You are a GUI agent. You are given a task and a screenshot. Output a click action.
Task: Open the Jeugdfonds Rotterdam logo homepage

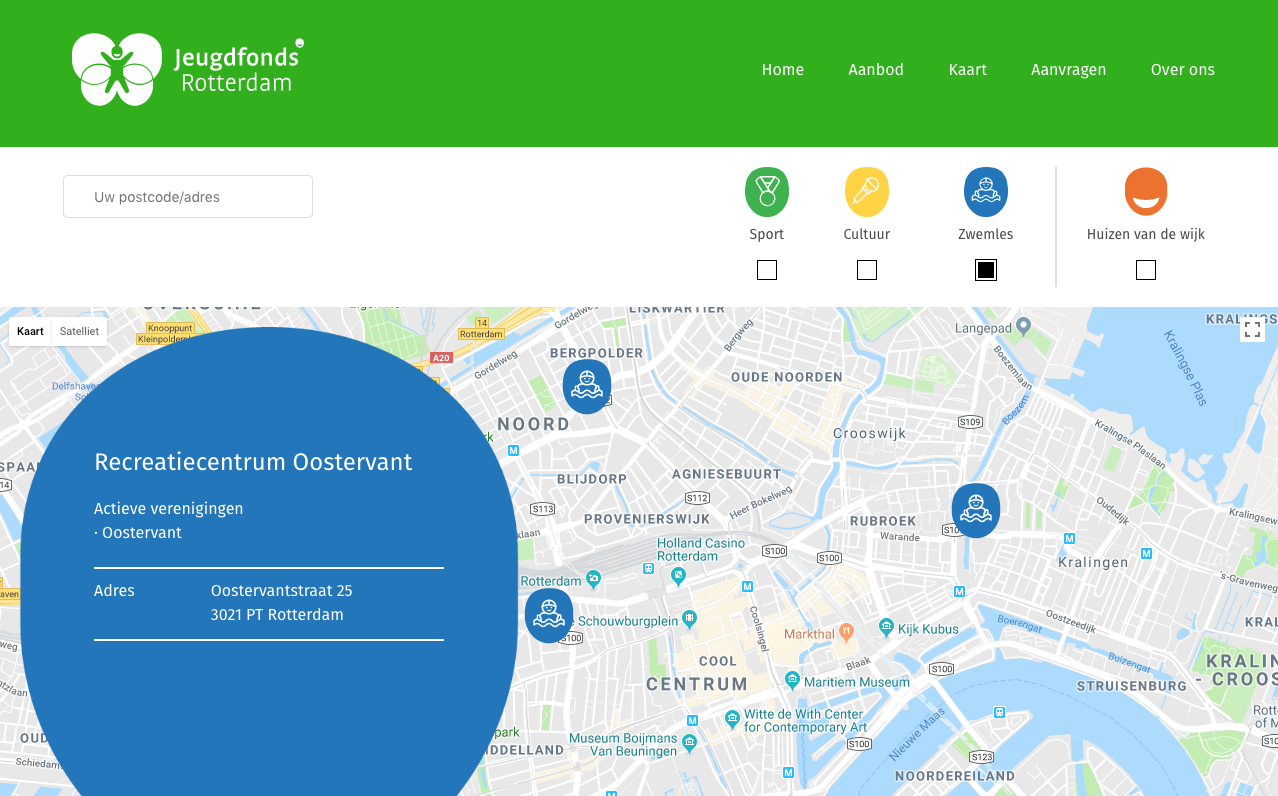pos(188,69)
